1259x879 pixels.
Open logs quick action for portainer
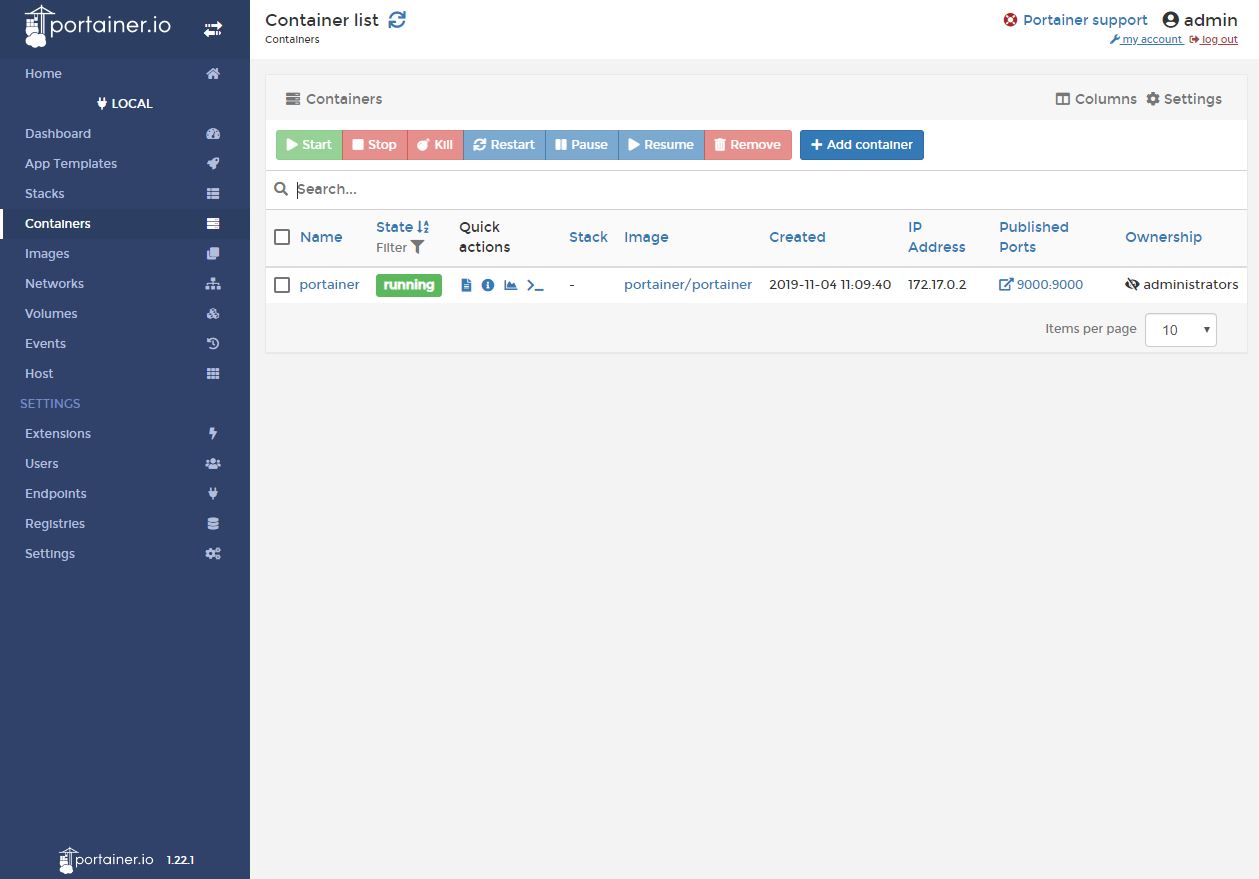pyautogui.click(x=466, y=285)
